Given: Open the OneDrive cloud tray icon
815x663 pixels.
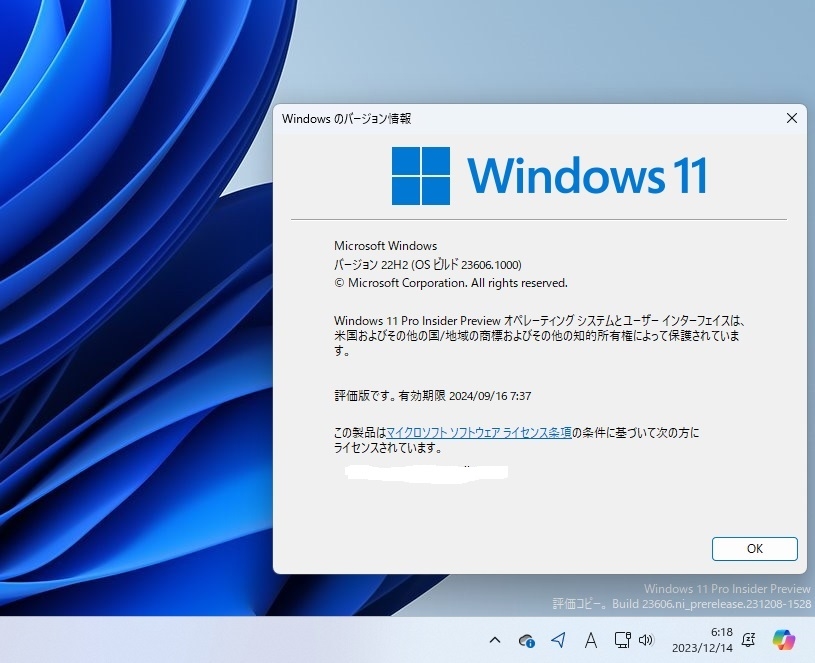Looking at the screenshot, I should [x=526, y=640].
